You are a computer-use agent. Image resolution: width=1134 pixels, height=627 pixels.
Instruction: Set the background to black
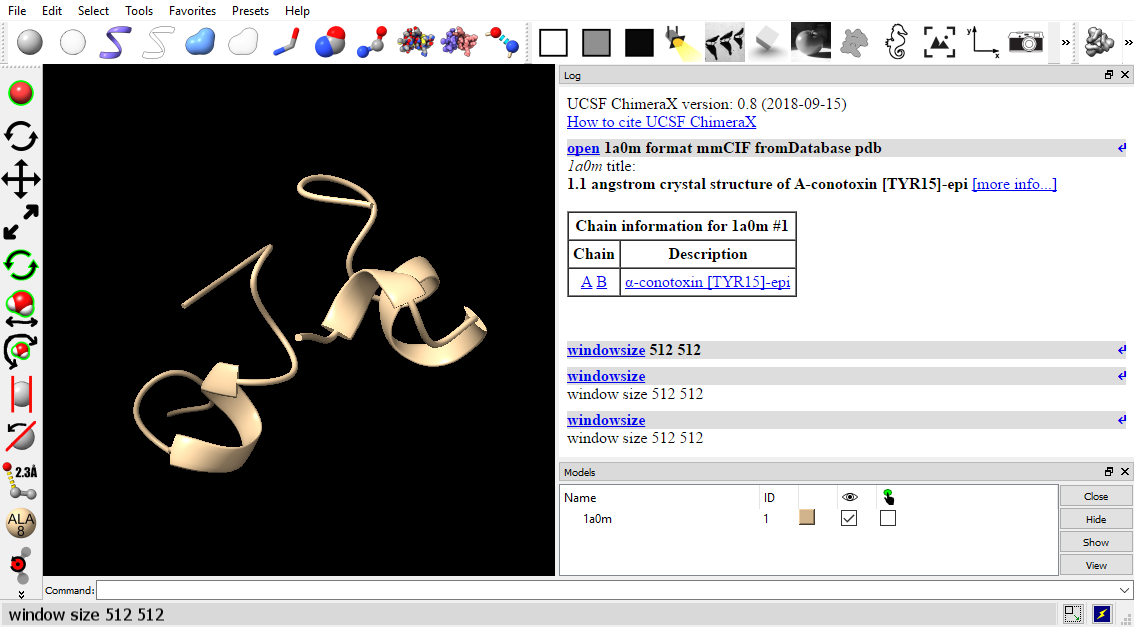pyautogui.click(x=639, y=42)
